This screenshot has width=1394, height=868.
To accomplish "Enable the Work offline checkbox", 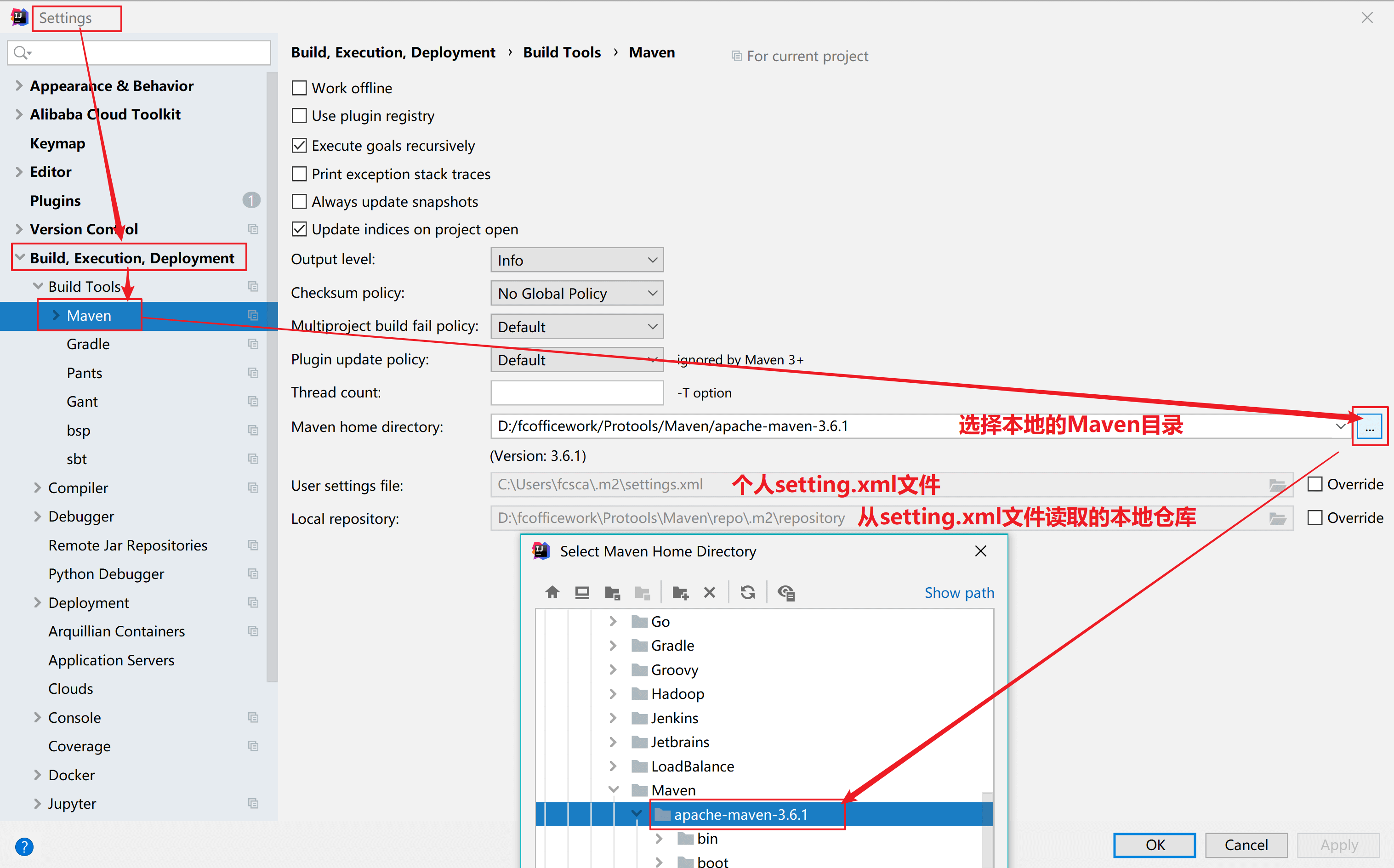I will 299,88.
